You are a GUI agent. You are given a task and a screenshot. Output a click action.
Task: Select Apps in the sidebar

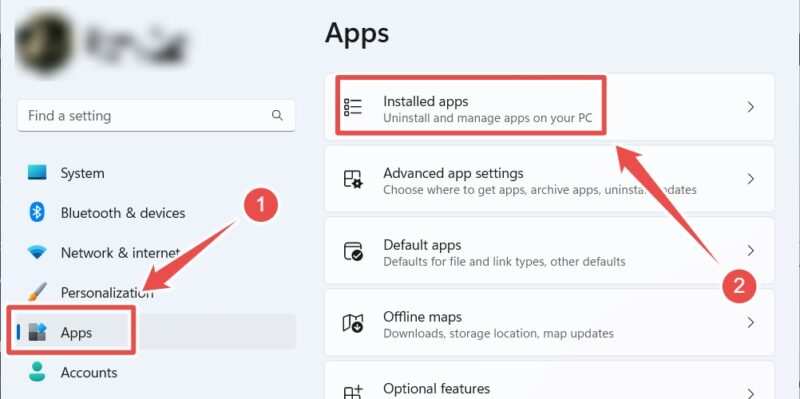(x=156, y=332)
